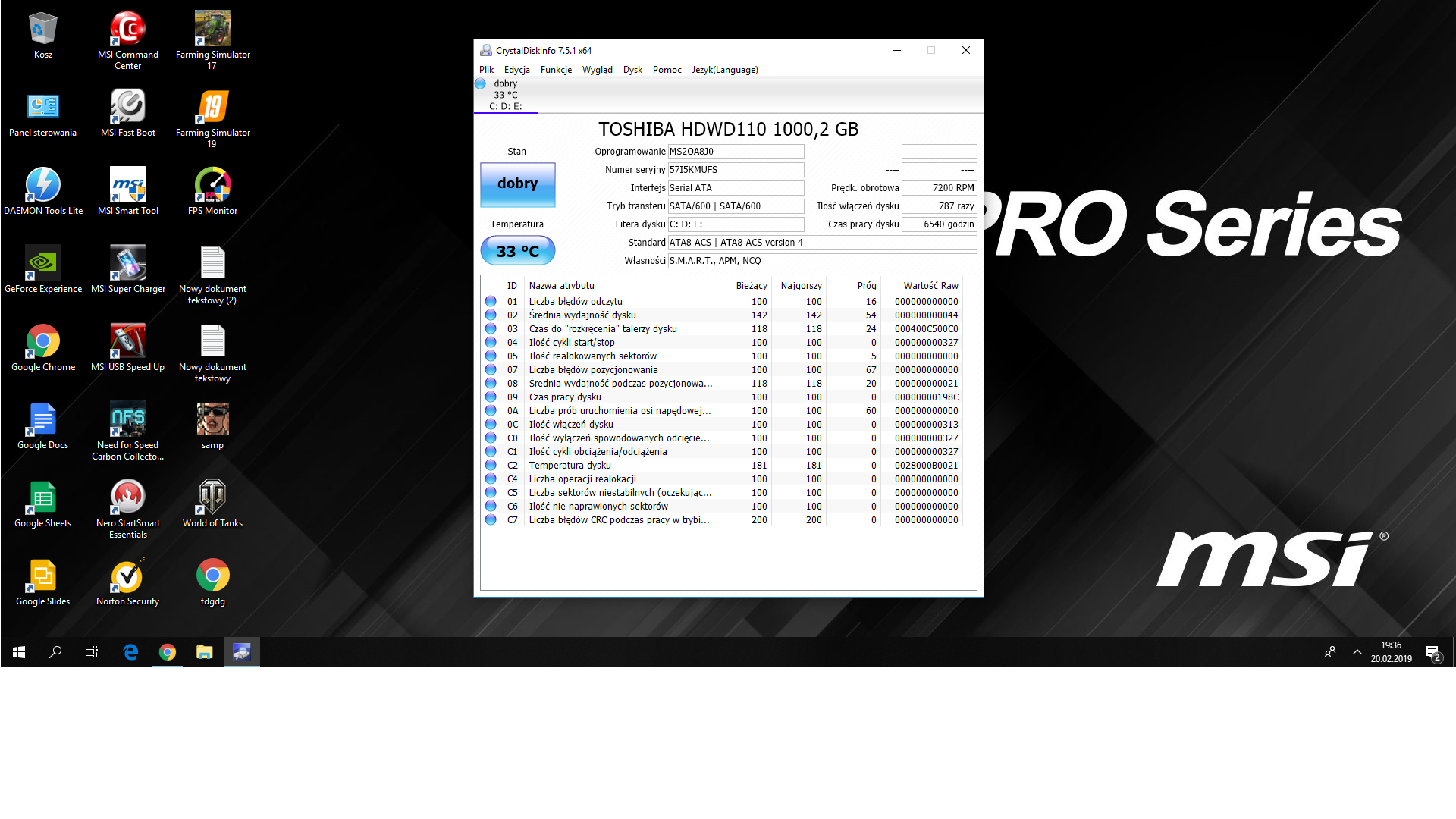Click the 33 °C temperature button
The image size is (1456, 819).
click(x=518, y=251)
